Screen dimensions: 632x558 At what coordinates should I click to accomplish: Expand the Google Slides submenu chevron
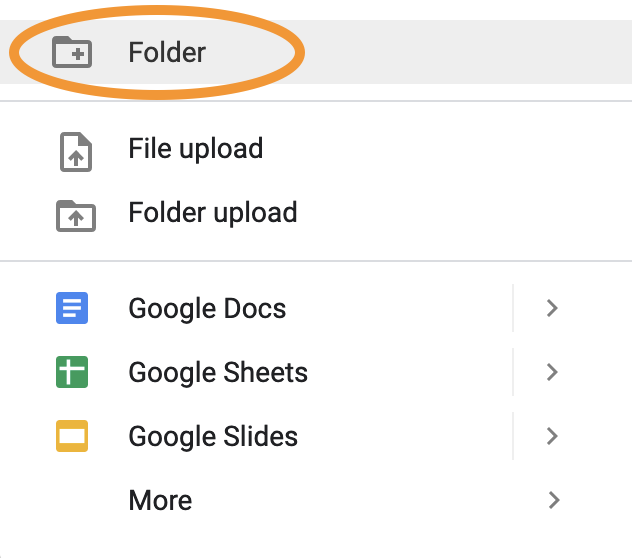tap(552, 436)
